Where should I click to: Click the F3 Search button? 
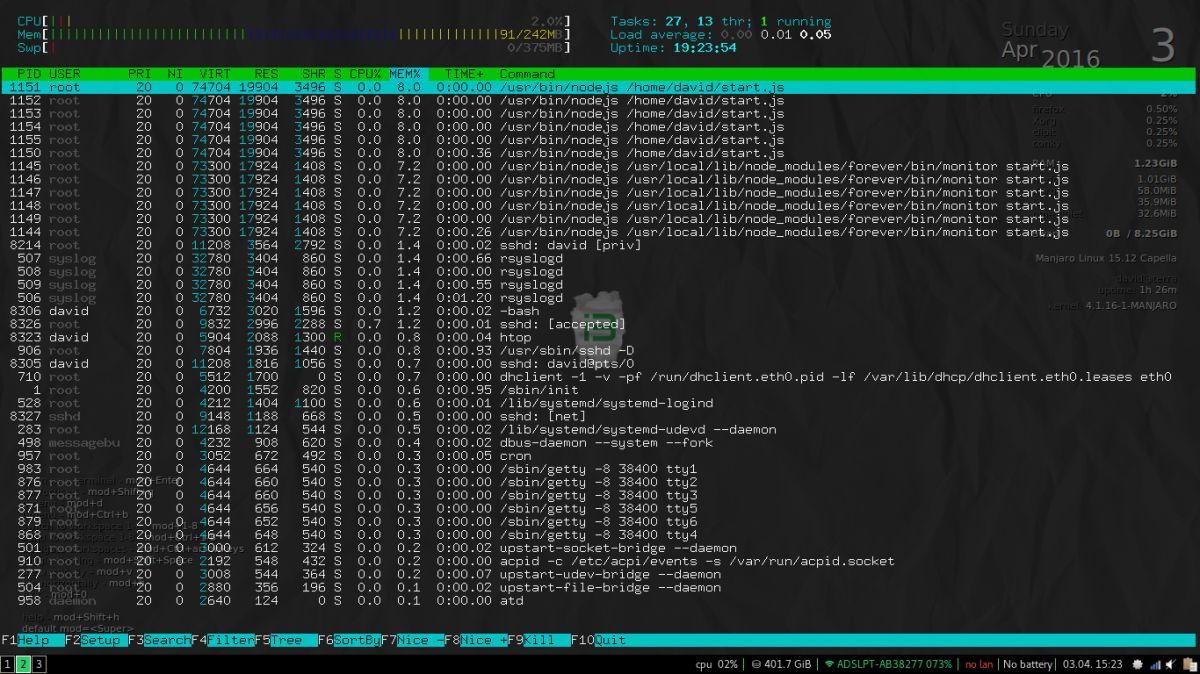160,640
